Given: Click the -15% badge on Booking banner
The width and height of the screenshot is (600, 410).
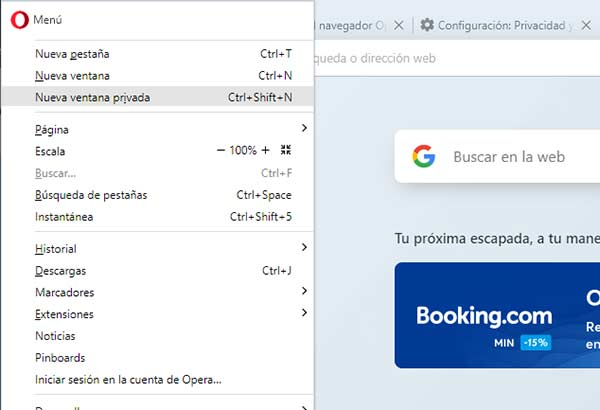Looking at the screenshot, I should (536, 342).
